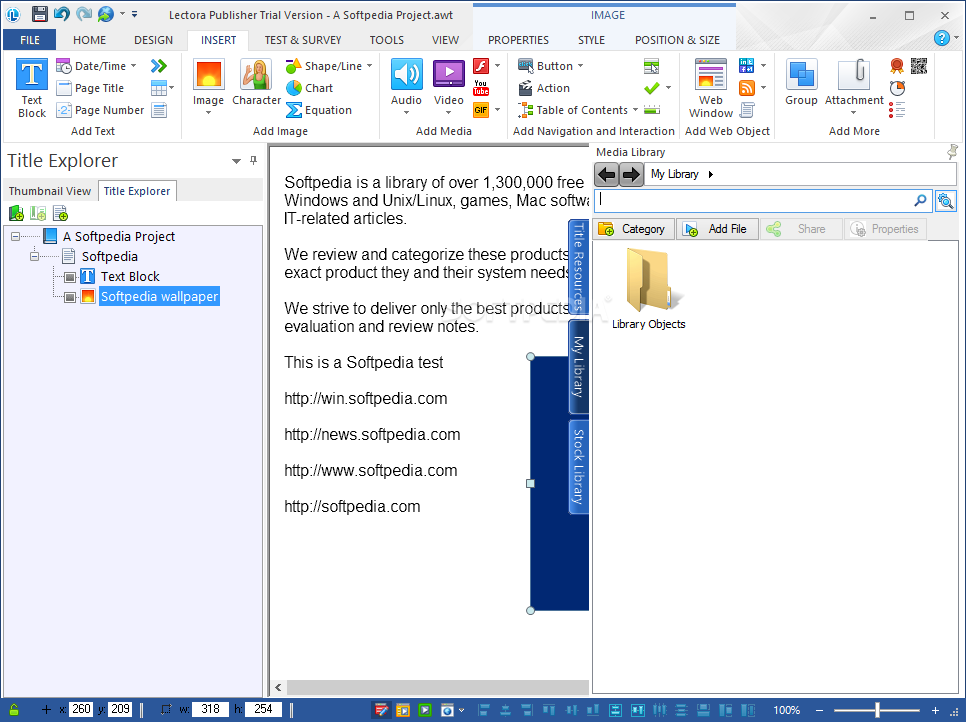Collapse the A Softpedia Project tree node
Screen dimensions: 966x722
15,237
